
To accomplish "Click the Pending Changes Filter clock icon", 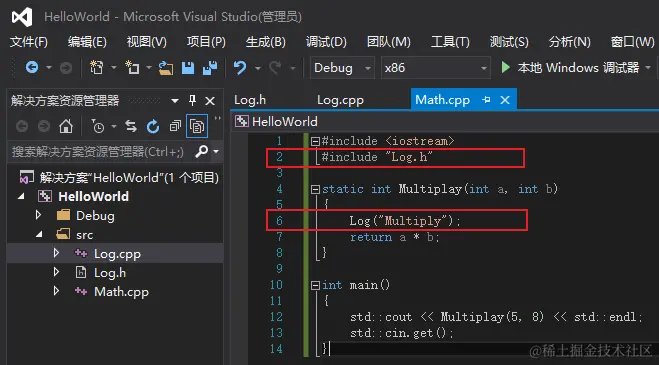I will pyautogui.click(x=98, y=126).
